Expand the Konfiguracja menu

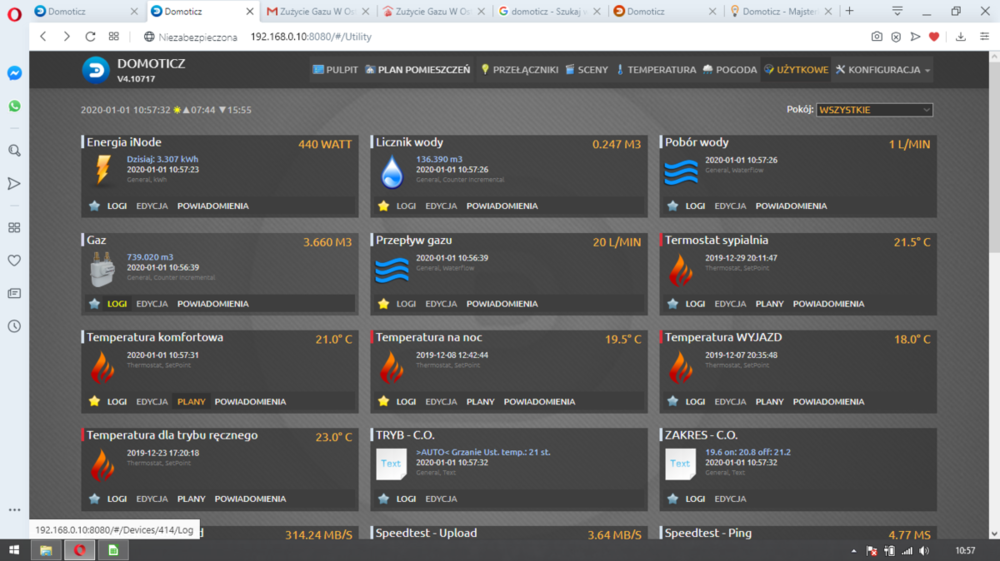883,70
